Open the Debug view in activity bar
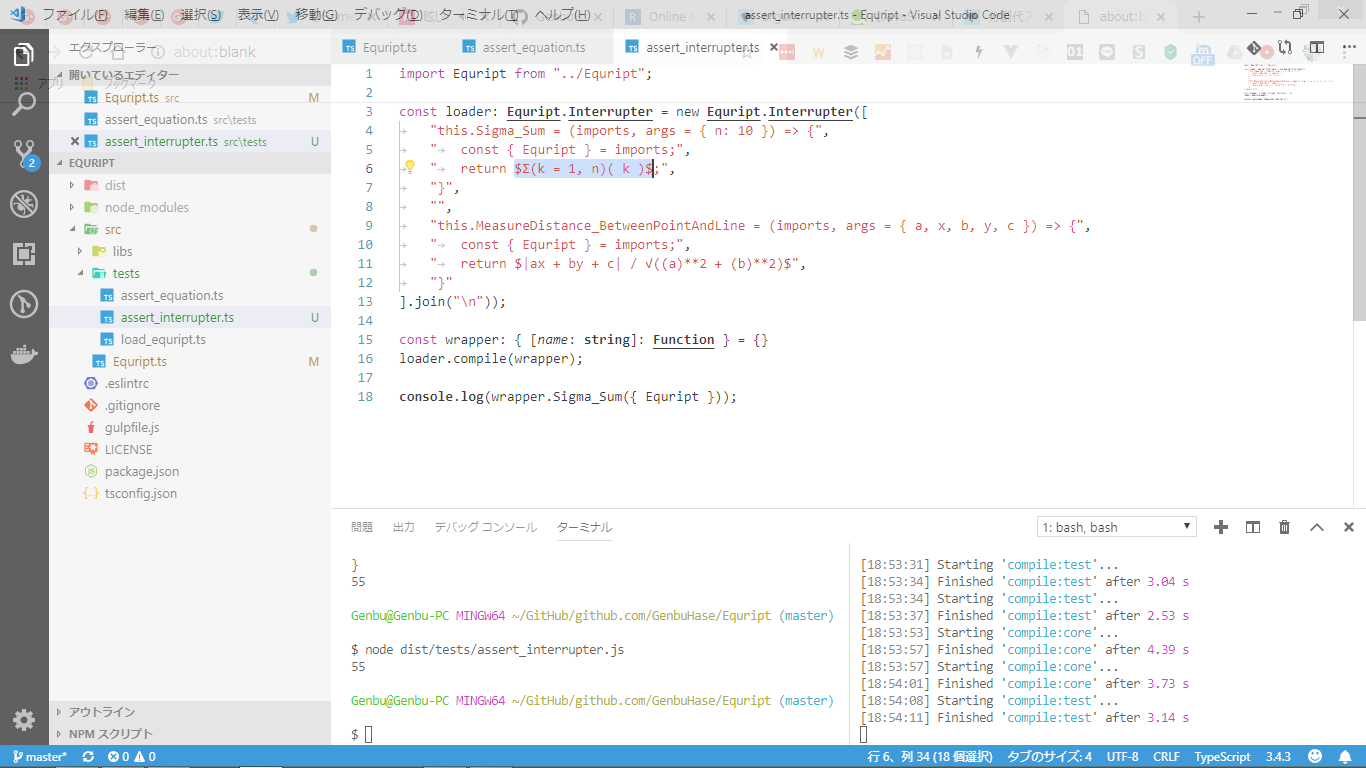Viewport: 1366px width, 768px height. (24, 204)
